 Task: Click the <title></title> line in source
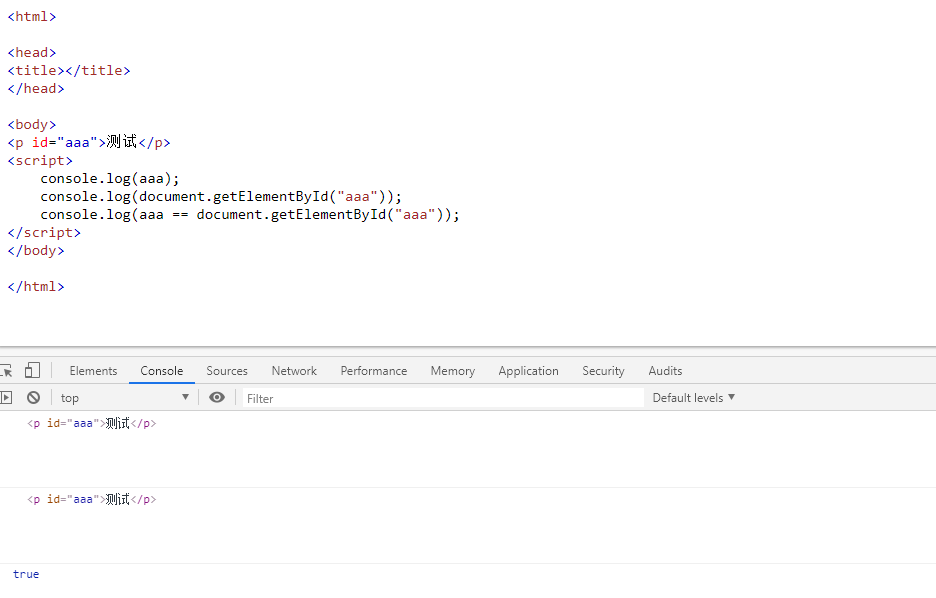tap(69, 70)
